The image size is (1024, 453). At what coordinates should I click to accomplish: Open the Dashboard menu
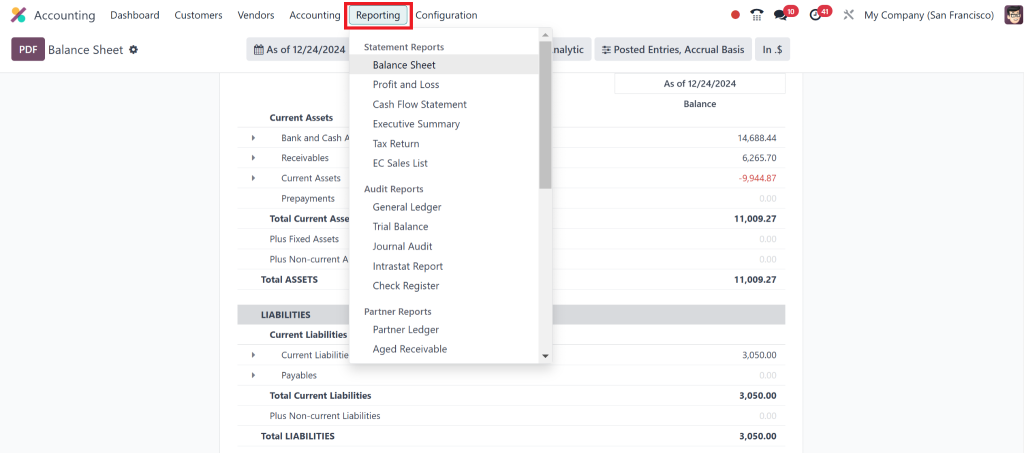[x=135, y=15]
